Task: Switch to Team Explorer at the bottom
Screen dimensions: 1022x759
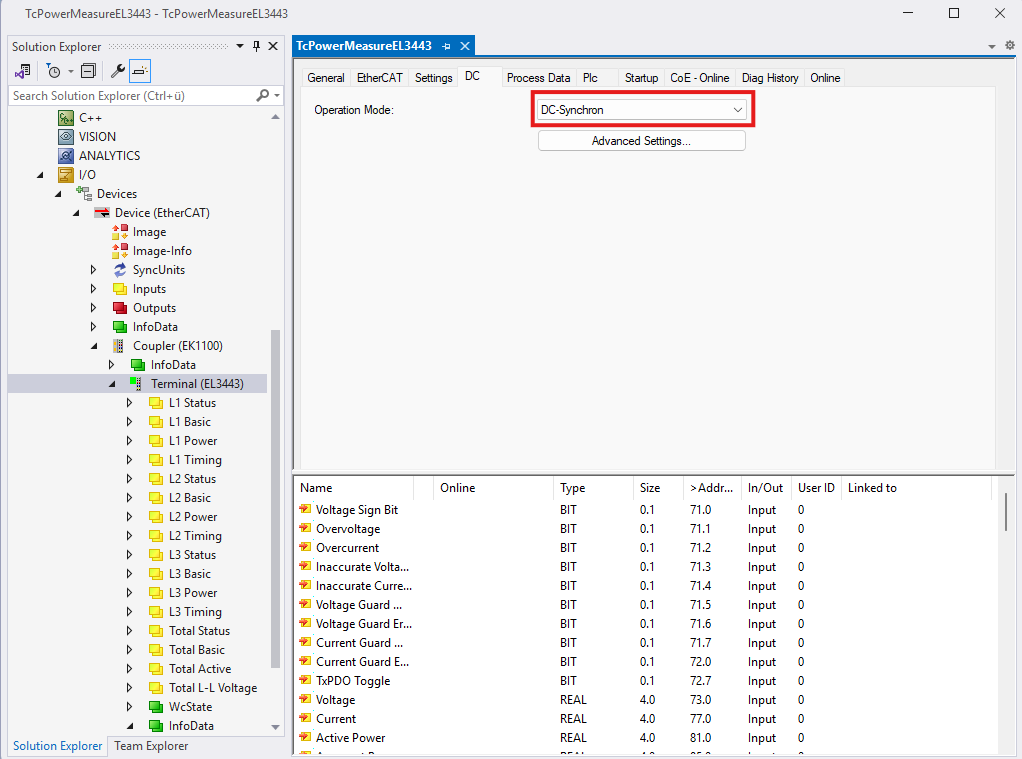Action: [x=151, y=746]
